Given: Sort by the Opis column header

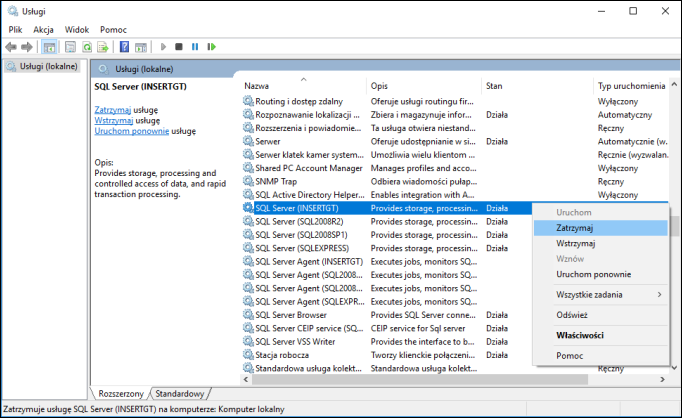Looking at the screenshot, I should (x=424, y=86).
